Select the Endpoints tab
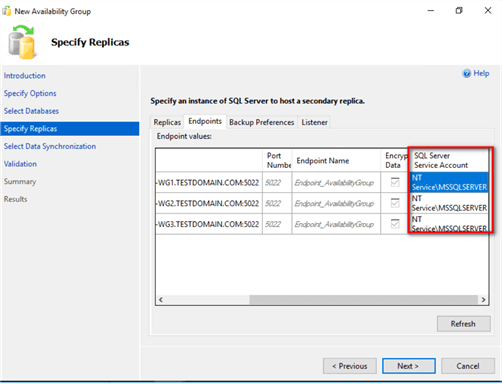Screen dimensions: 502x384 [x=205, y=121]
